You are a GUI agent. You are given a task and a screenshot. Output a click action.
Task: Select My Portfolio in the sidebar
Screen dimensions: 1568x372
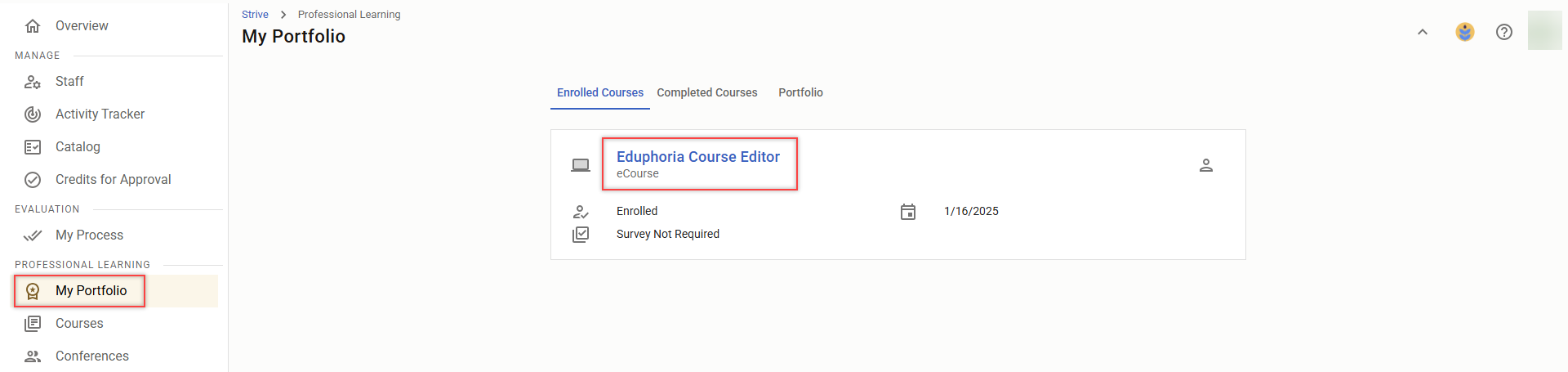coord(91,291)
